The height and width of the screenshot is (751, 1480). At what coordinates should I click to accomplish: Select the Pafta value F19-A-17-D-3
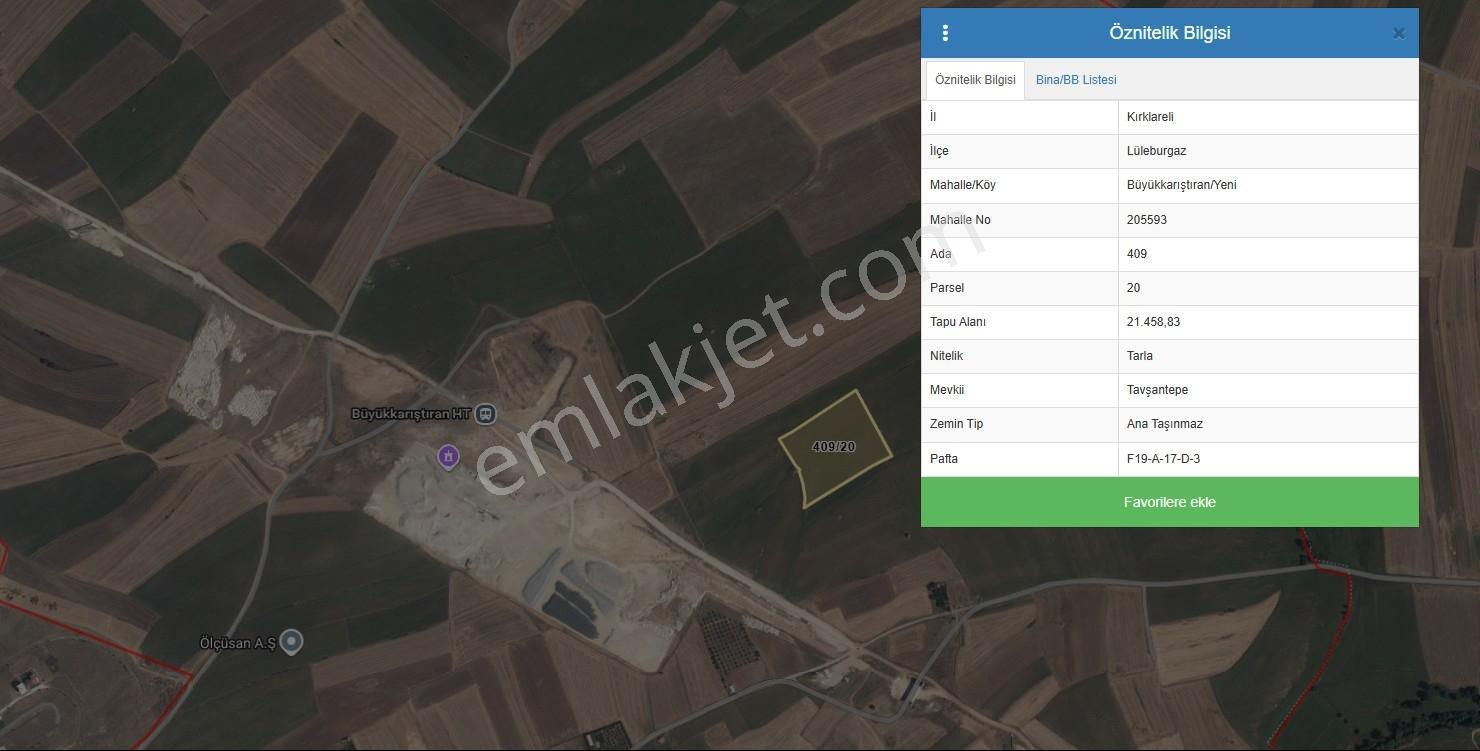pyautogui.click(x=1163, y=459)
